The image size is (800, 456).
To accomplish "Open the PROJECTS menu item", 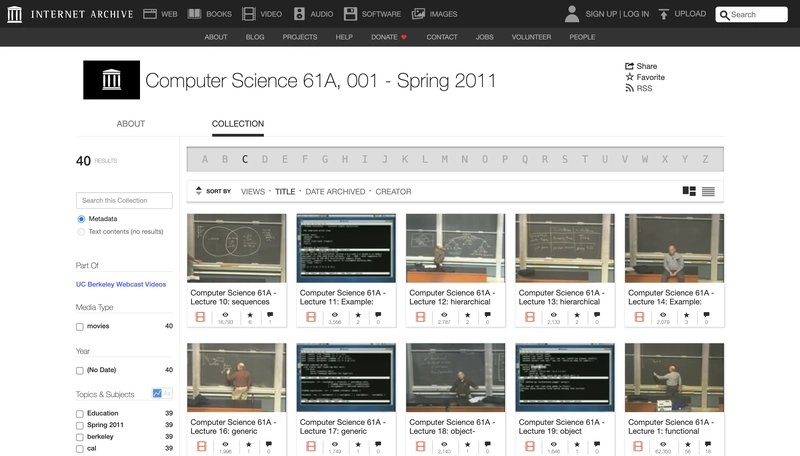I will click(300, 37).
